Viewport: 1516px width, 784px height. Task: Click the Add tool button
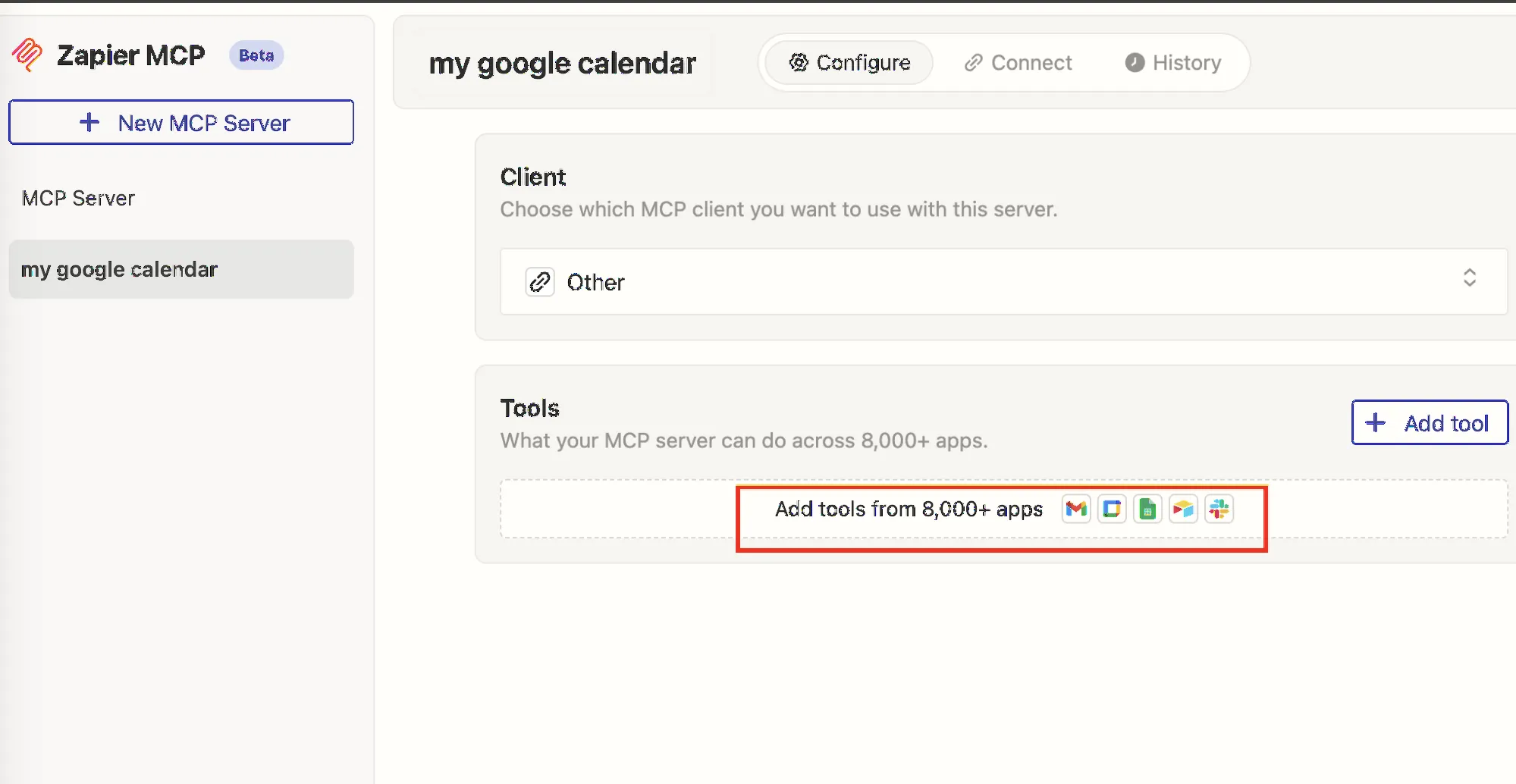pos(1430,422)
